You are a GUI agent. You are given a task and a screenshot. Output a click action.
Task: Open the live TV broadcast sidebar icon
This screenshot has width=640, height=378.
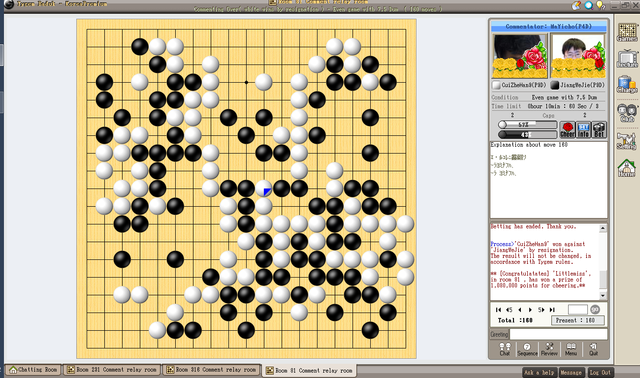[627, 59]
